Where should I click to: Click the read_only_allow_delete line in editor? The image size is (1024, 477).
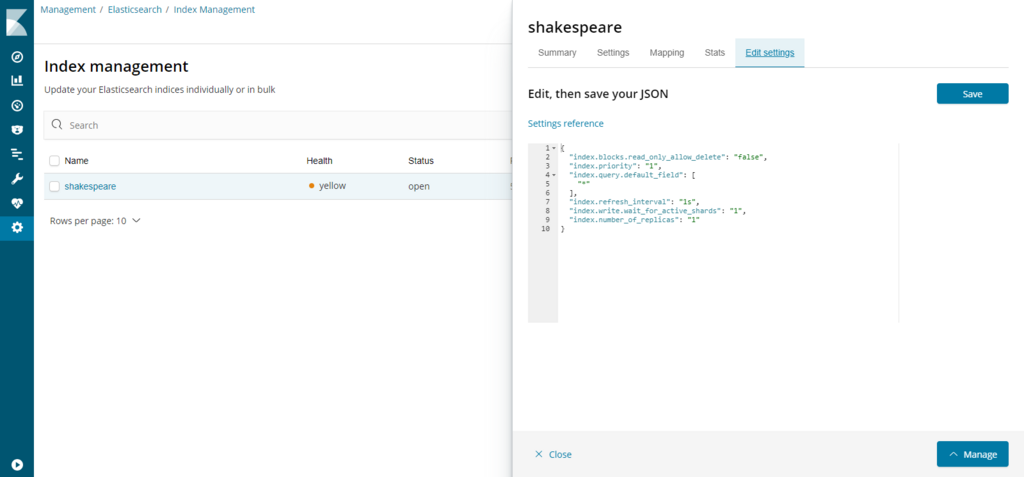pyautogui.click(x=667, y=157)
